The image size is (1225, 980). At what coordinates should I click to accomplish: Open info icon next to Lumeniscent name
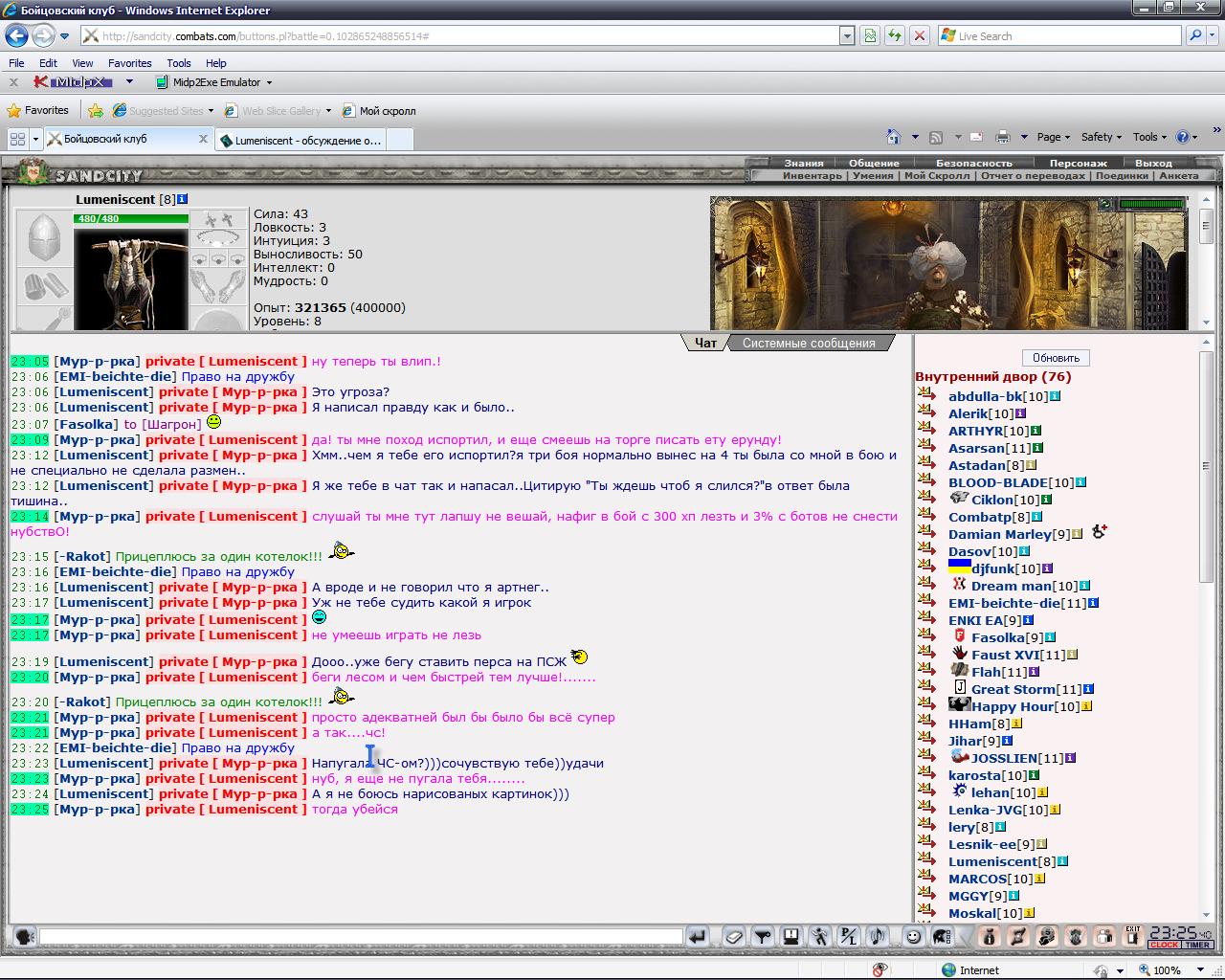pyautogui.click(x=183, y=199)
